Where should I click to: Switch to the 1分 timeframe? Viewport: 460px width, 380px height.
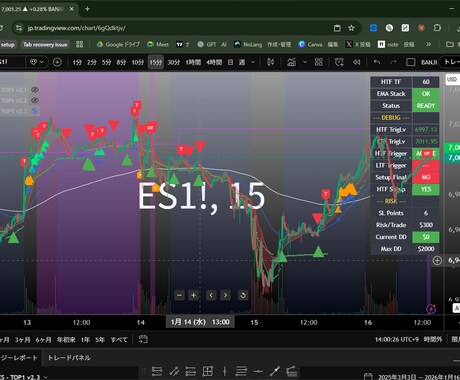[77, 62]
